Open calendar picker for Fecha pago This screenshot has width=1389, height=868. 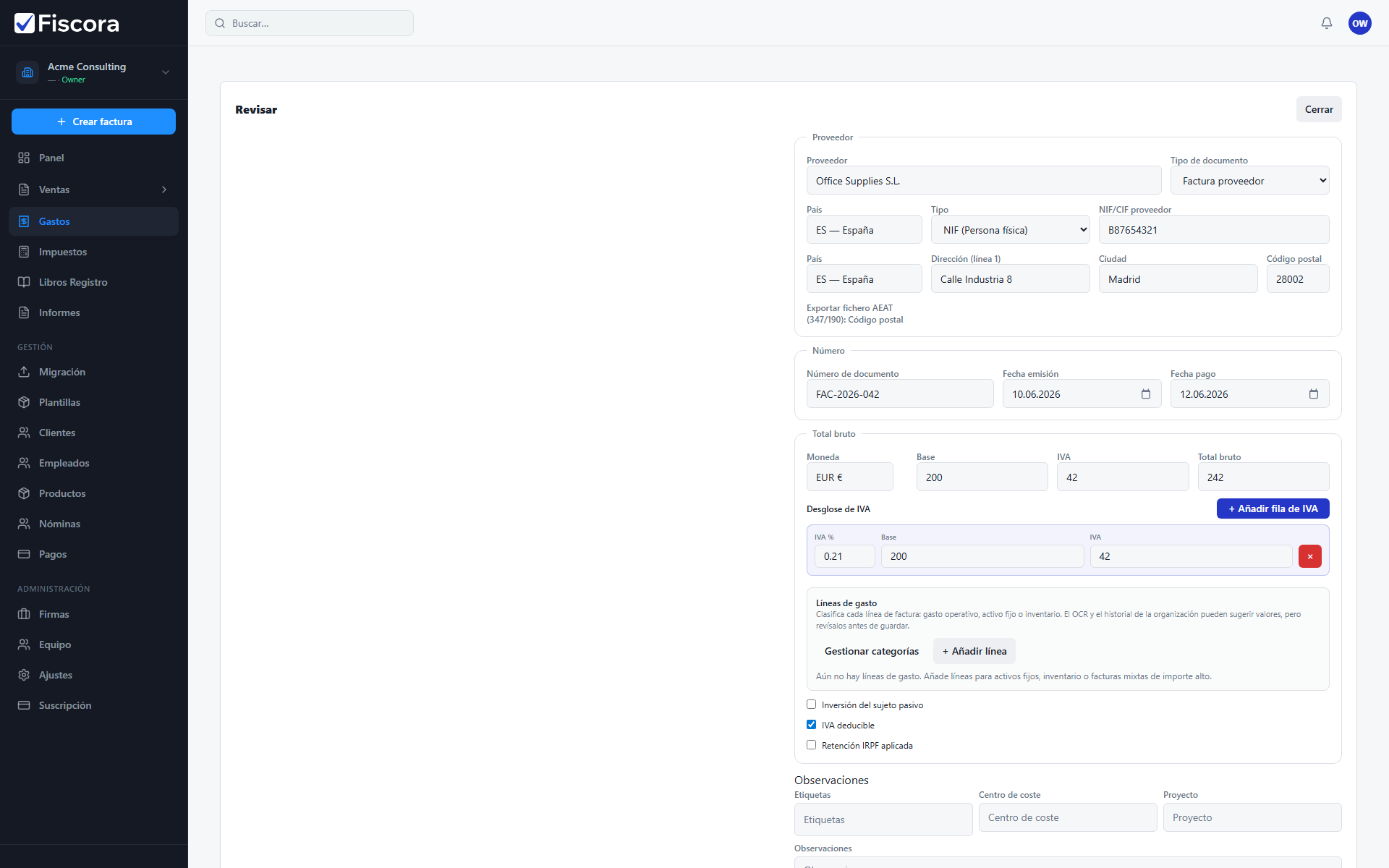coord(1313,394)
